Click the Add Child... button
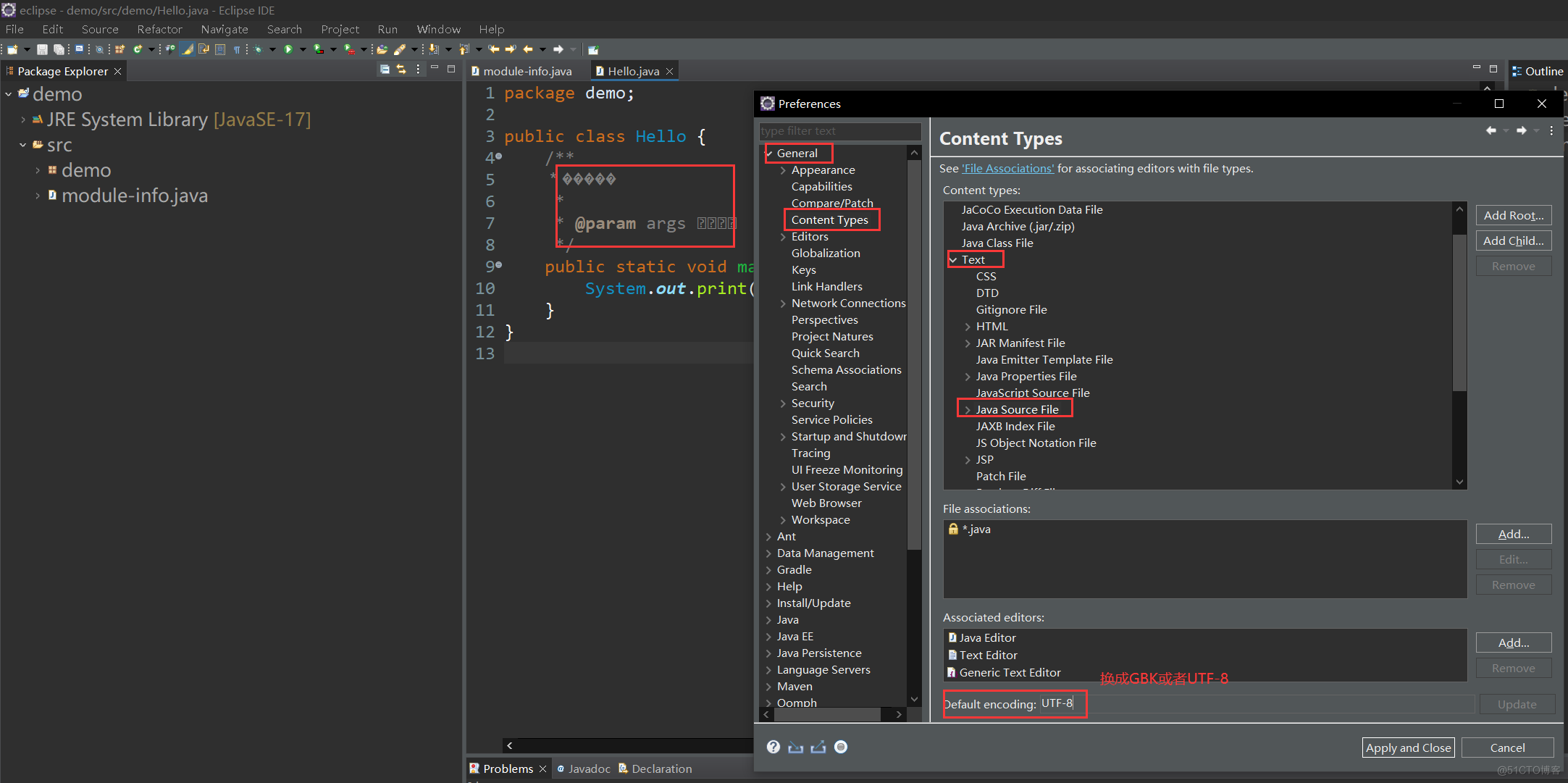Screen dimensions: 1568x783 click(1514, 240)
